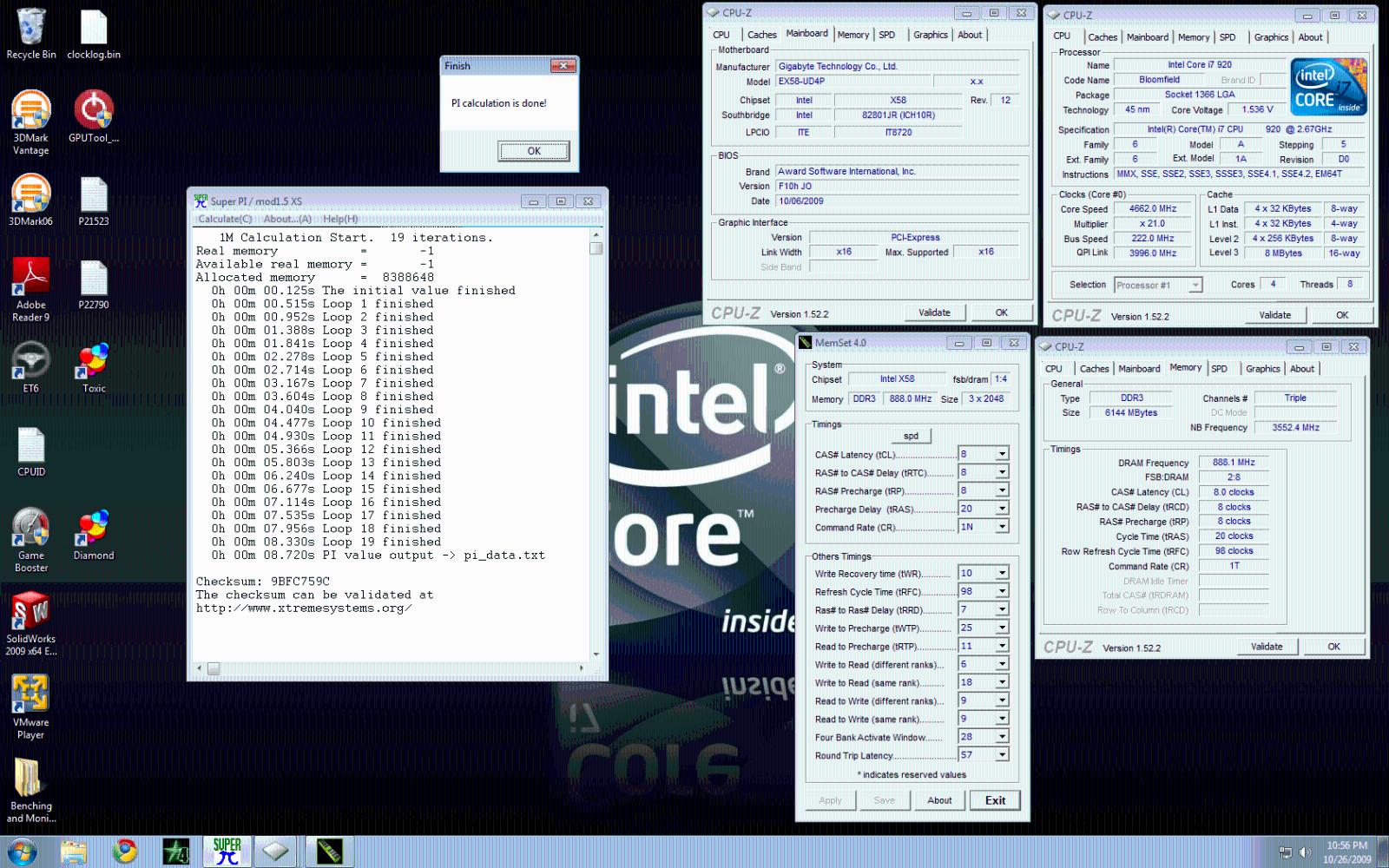Expand the Write Recovery time (tWR) dropdown
Viewport: 1389px width, 868px height.
point(1002,573)
